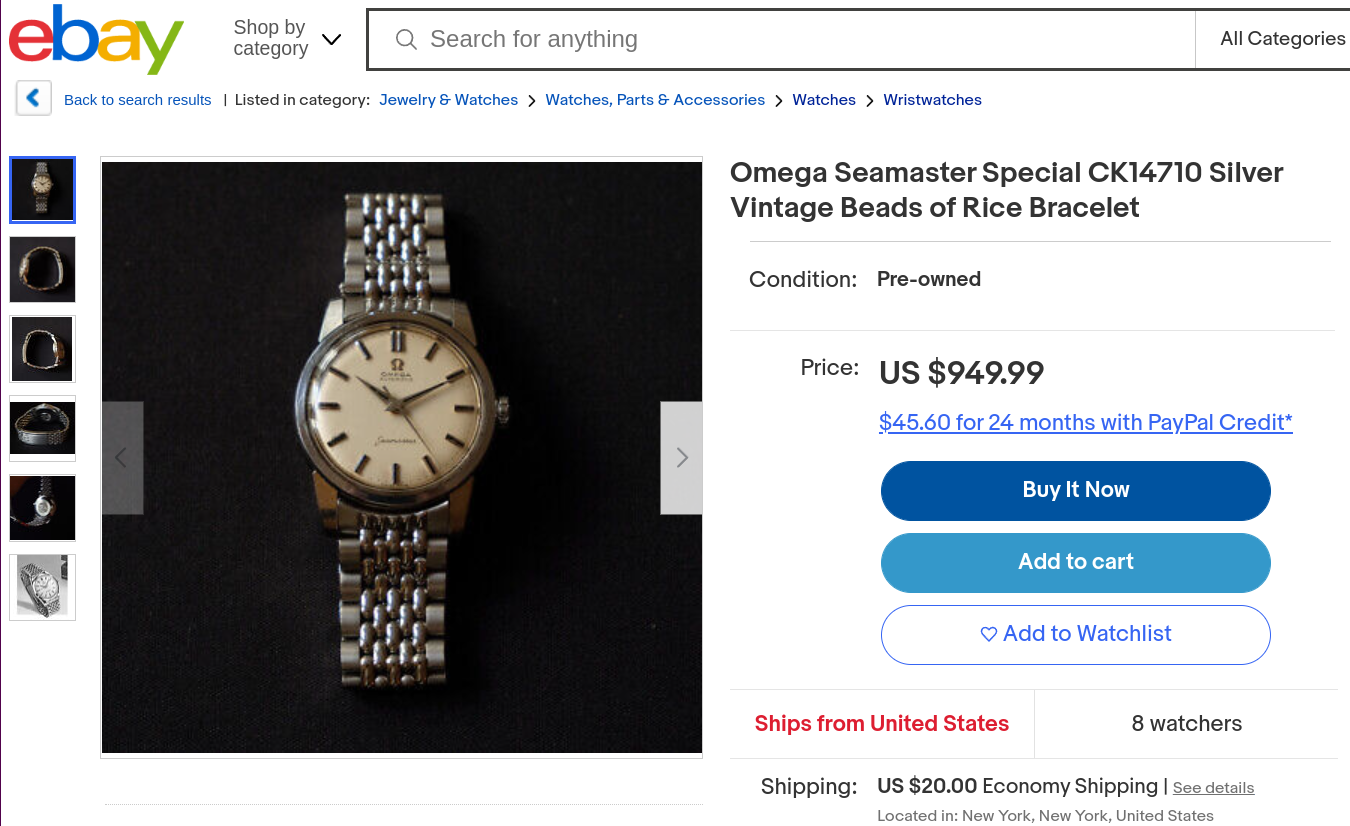Open the Wristwatches breadcrumb link

point(932,100)
